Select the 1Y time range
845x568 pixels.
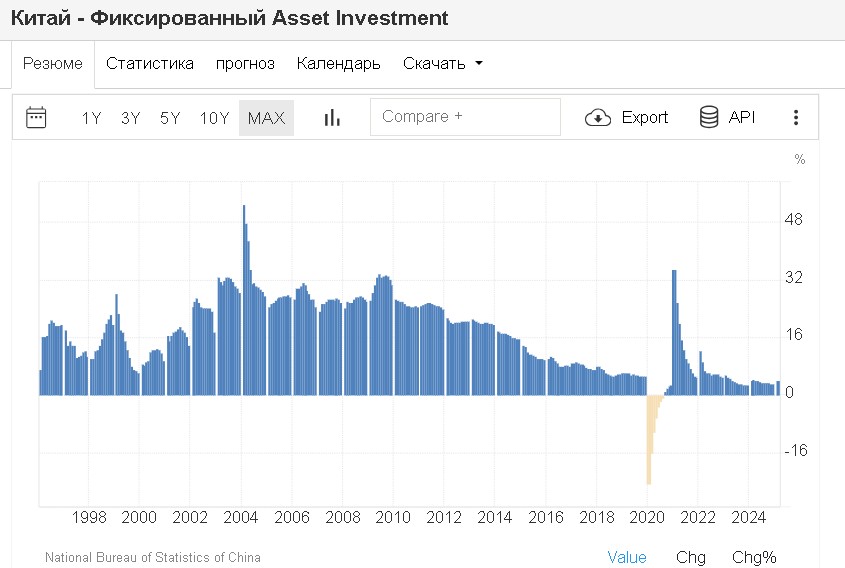pos(91,118)
